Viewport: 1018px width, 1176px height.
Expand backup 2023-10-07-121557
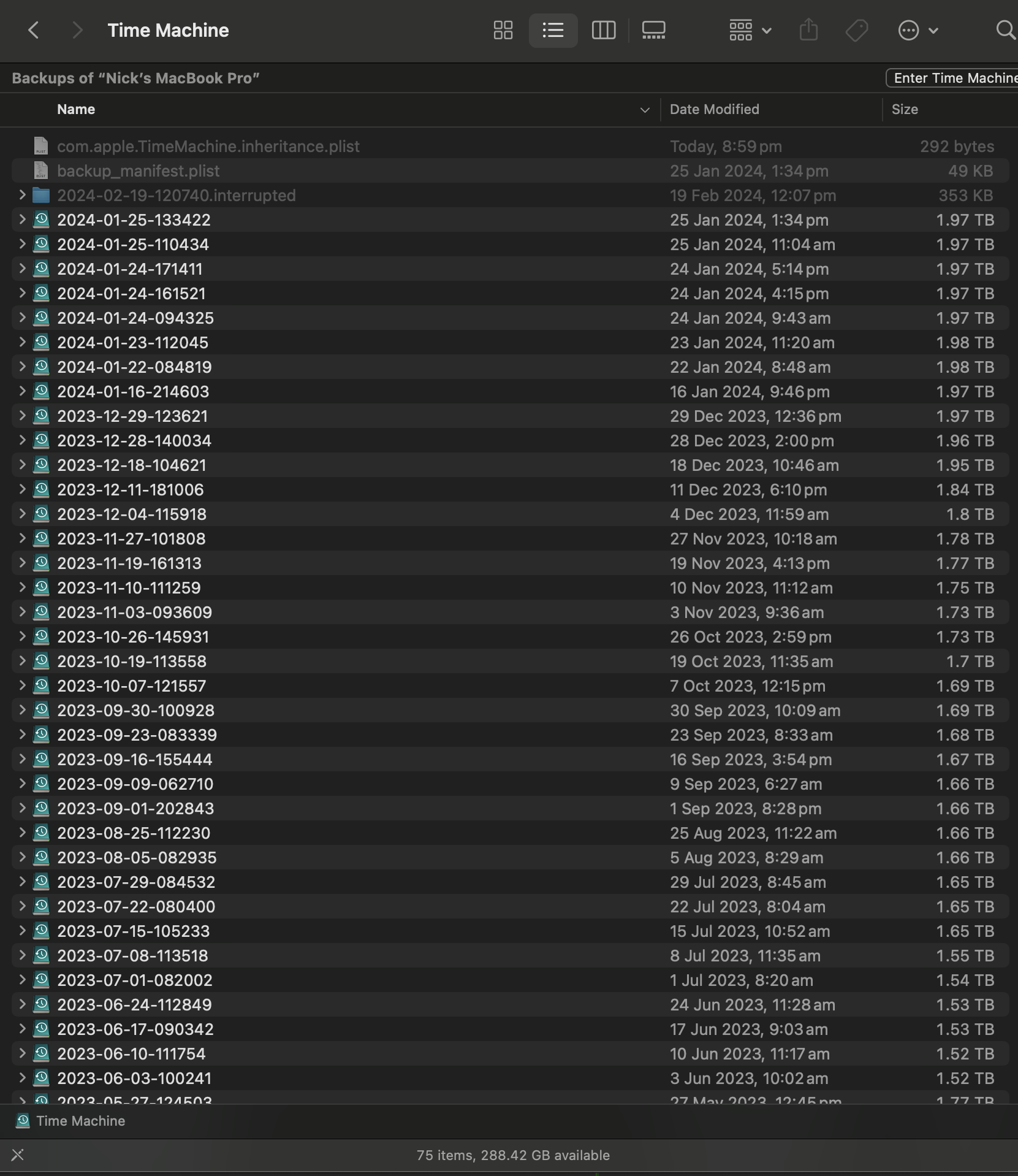(x=22, y=685)
